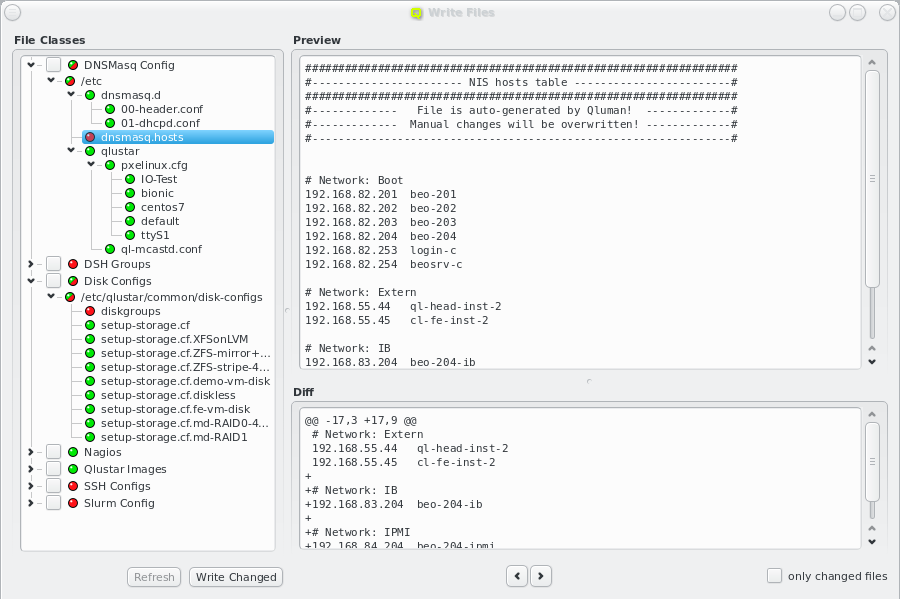Click the status icon next to Nagios
This screenshot has height=599, width=900.
73,452
